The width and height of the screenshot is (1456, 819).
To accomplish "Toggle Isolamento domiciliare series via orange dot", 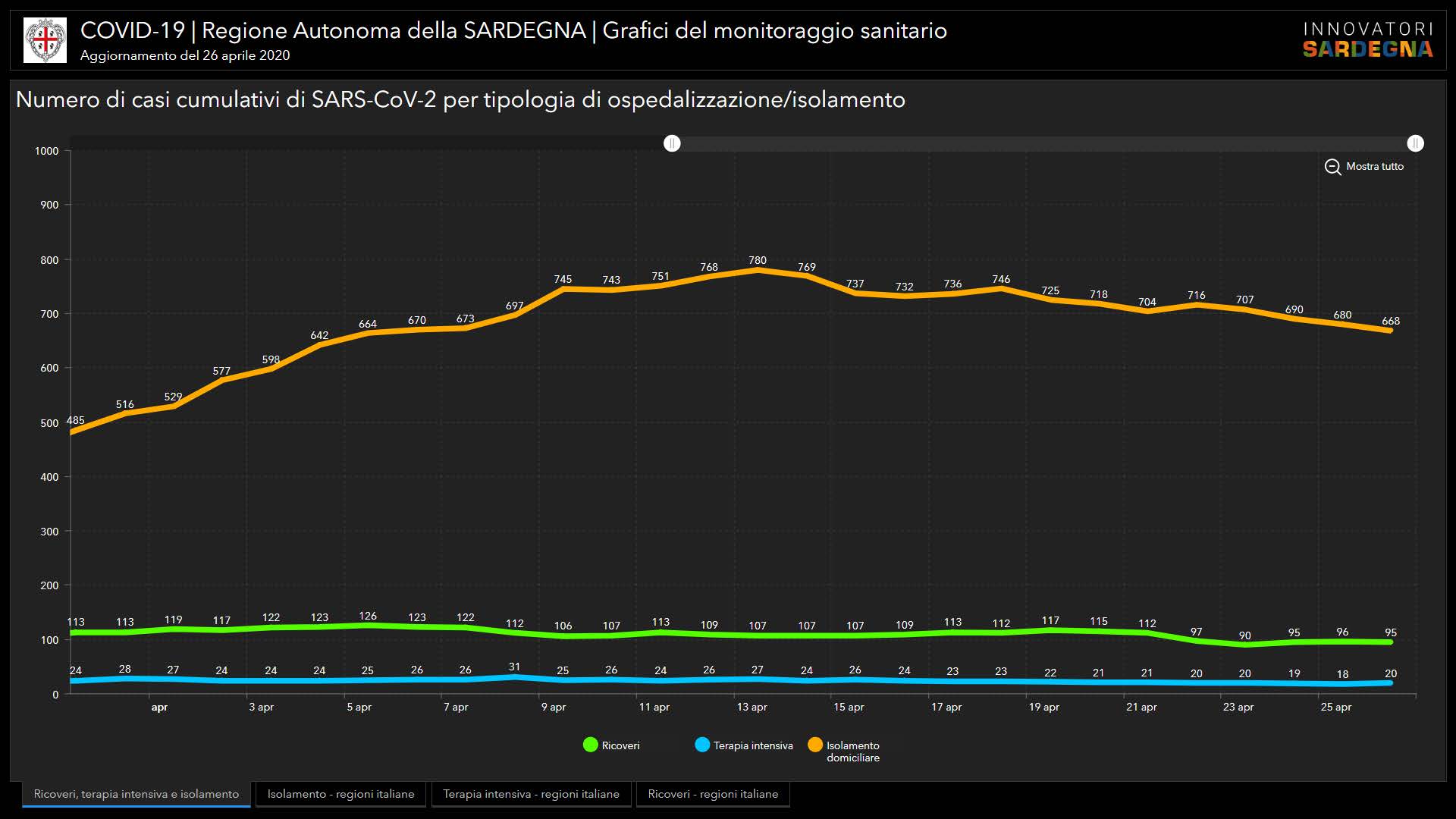I will 815,745.
